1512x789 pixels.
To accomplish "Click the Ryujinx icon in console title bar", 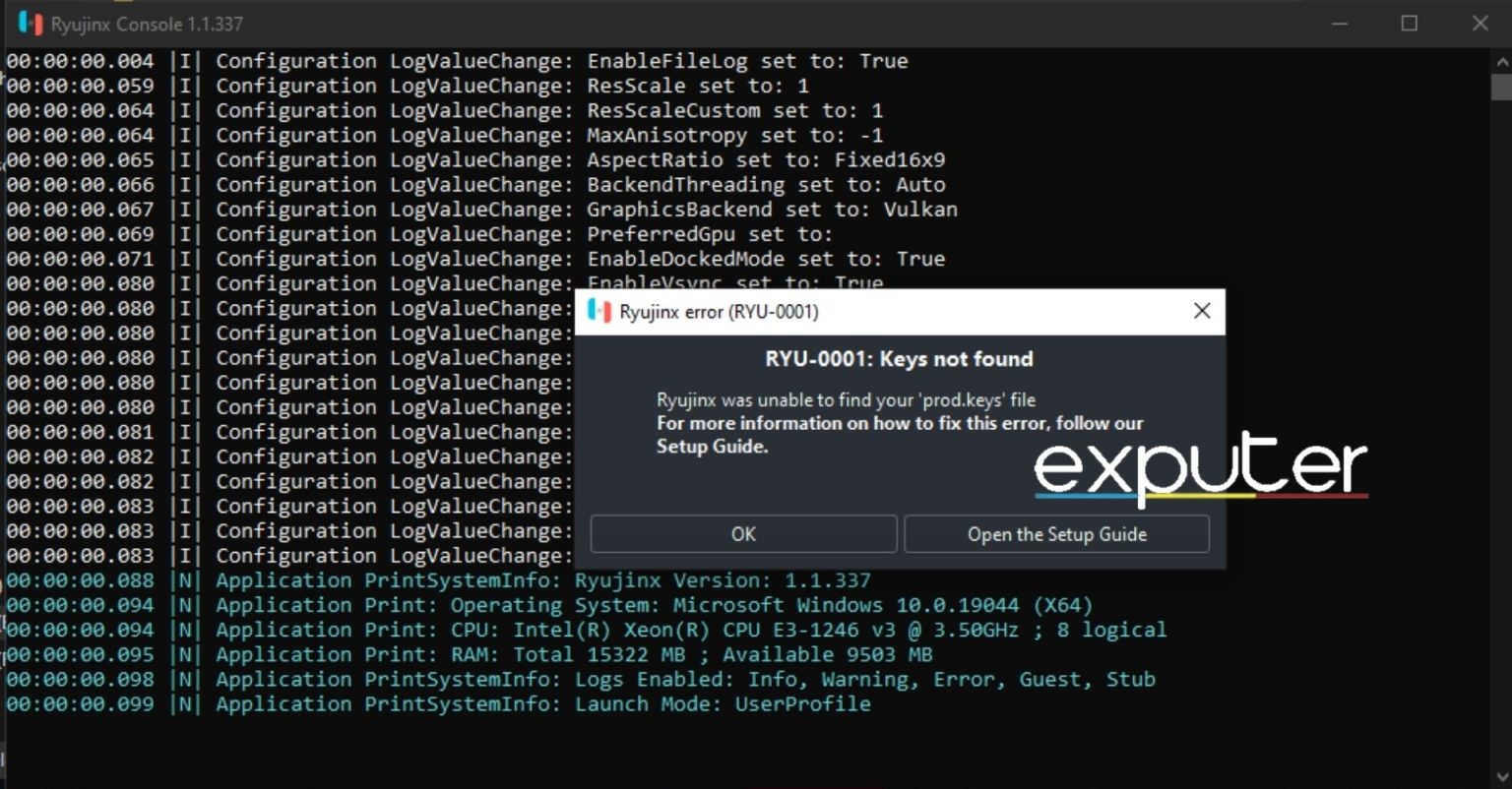I will [31, 24].
